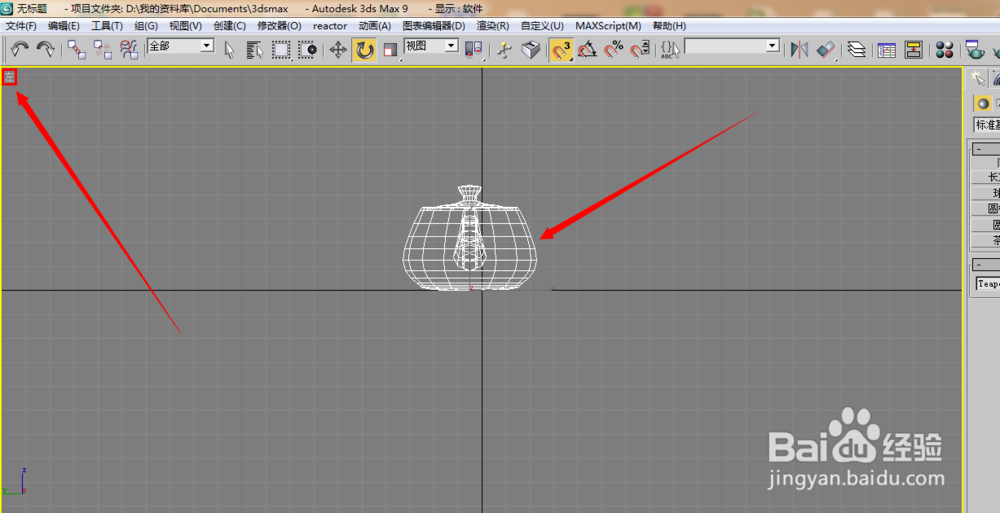Click the Unlink Selection icon
Screen dimensions: 1000x513
[103, 49]
